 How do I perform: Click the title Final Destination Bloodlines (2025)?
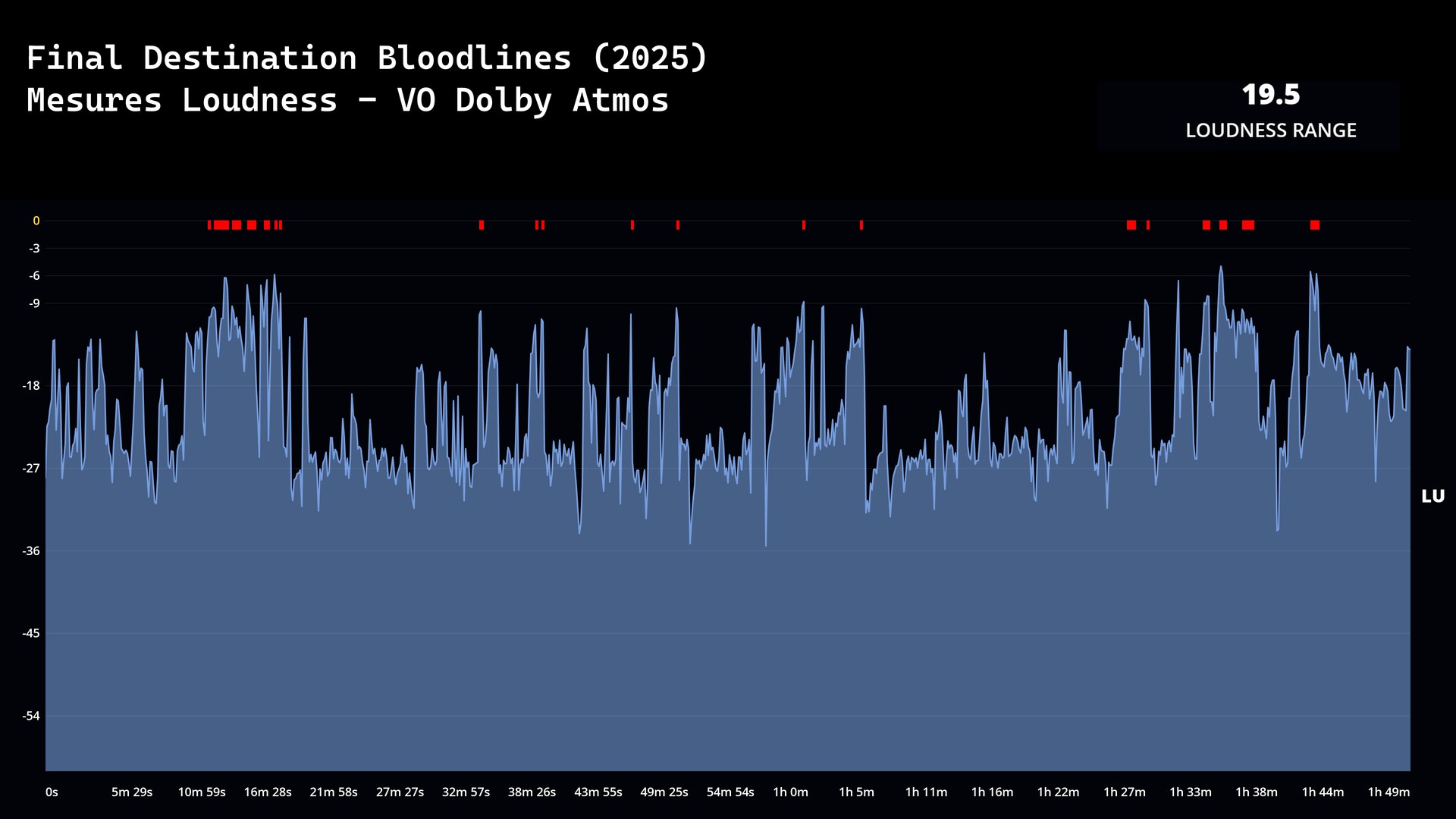[x=367, y=58]
